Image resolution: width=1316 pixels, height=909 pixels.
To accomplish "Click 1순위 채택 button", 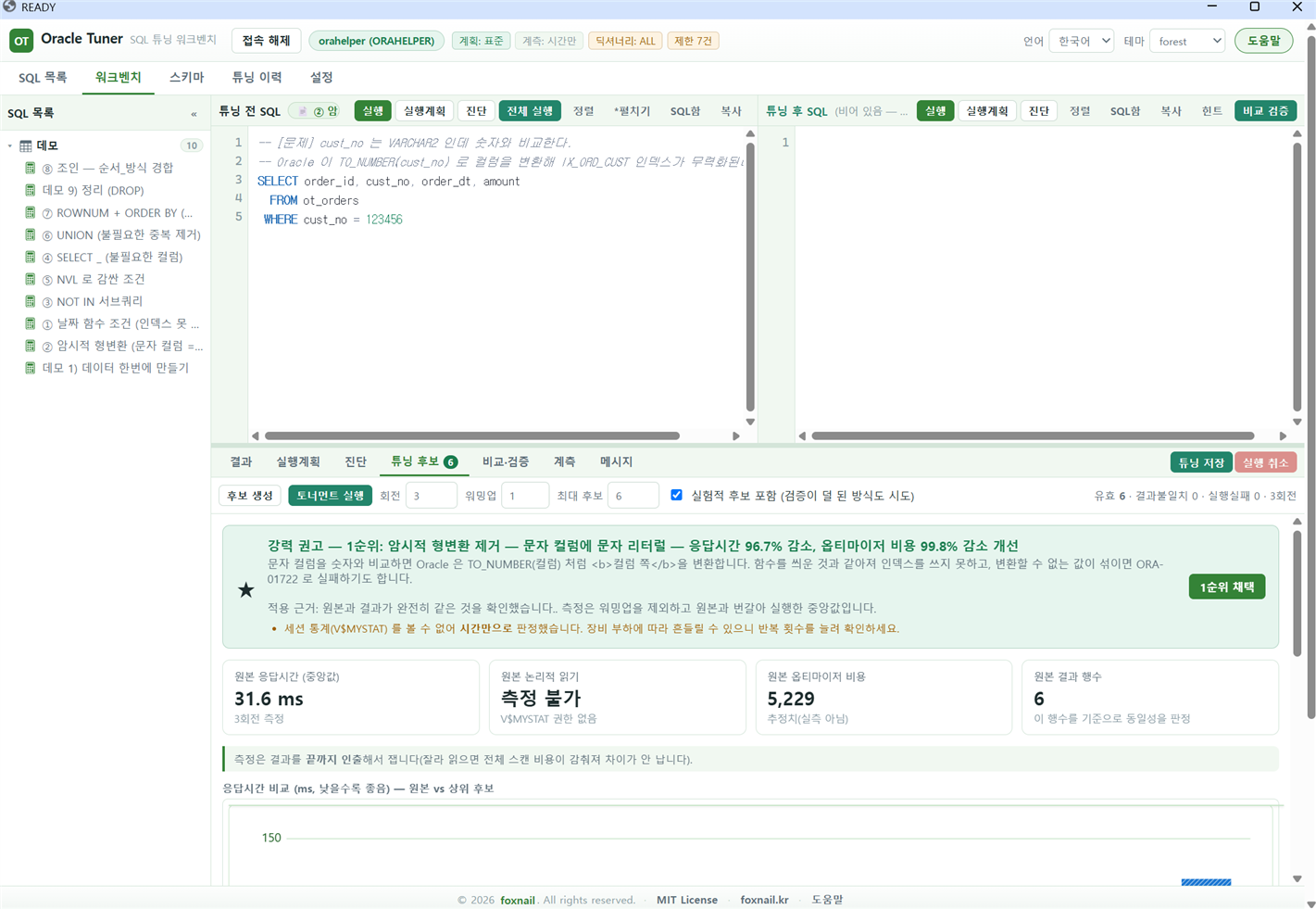I will [1227, 587].
